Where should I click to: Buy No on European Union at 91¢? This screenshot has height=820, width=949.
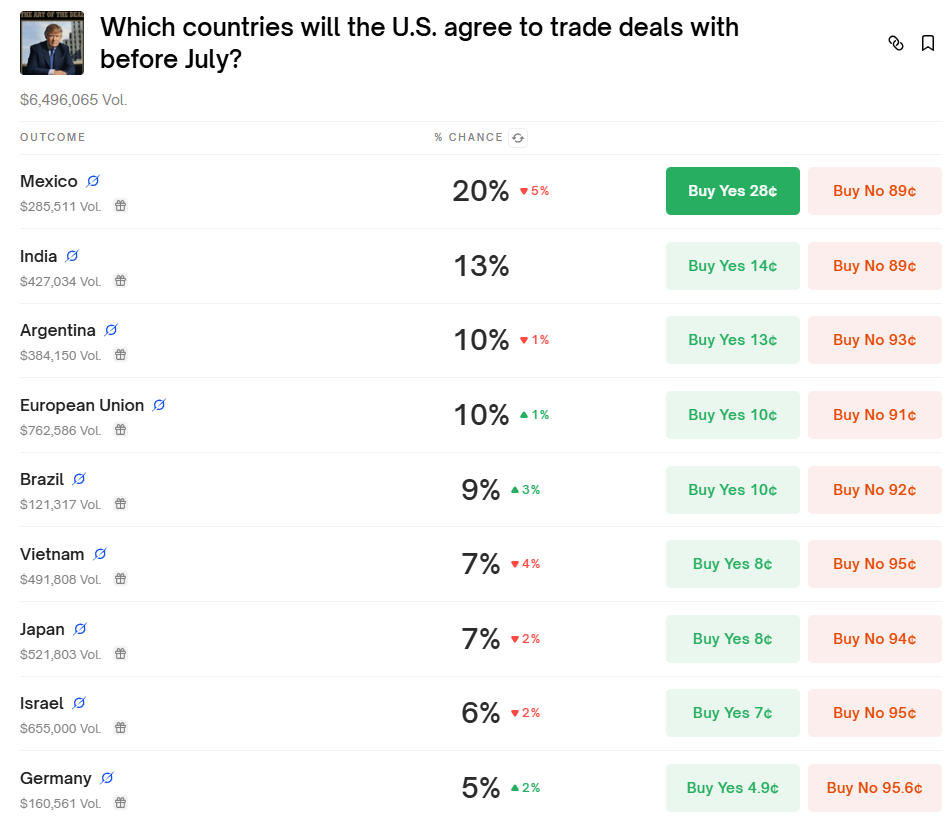click(x=875, y=415)
